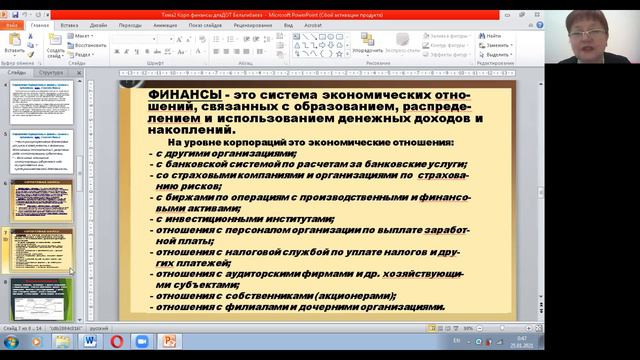The height and width of the screenshot is (360, 640).
Task: Click the zoom in plus button
Action: (x=529, y=328)
